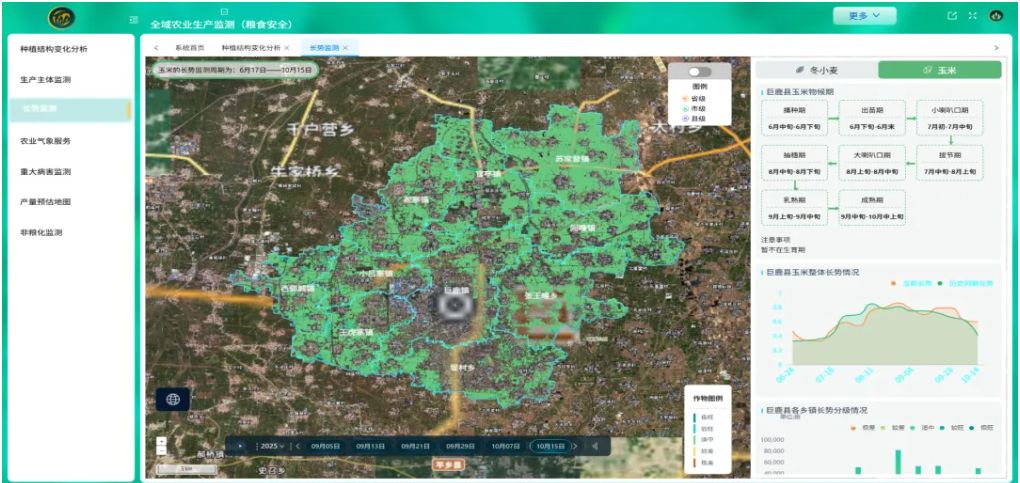Open 农业气象服务 in the sidebar
The image size is (1020, 483).
(46, 141)
